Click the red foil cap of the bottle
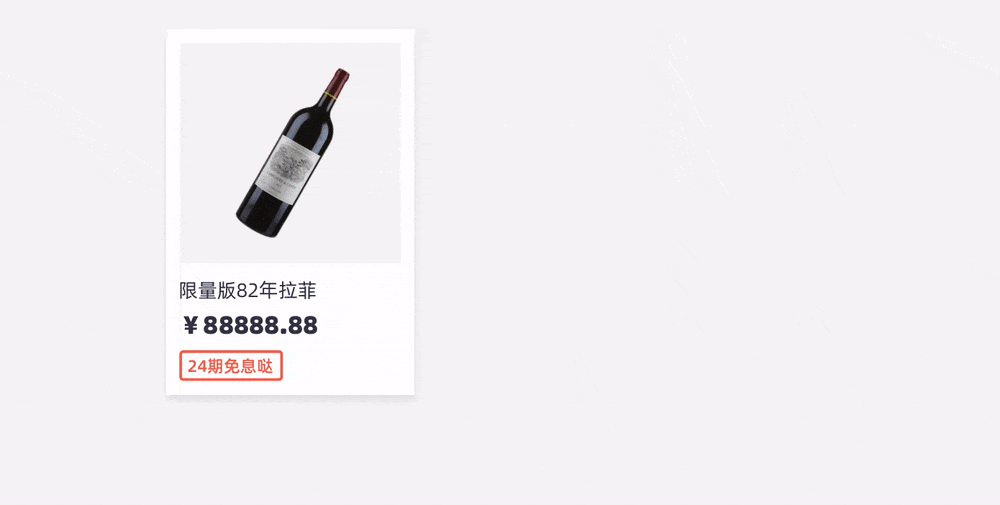Image resolution: width=1000 pixels, height=505 pixels. point(339,82)
